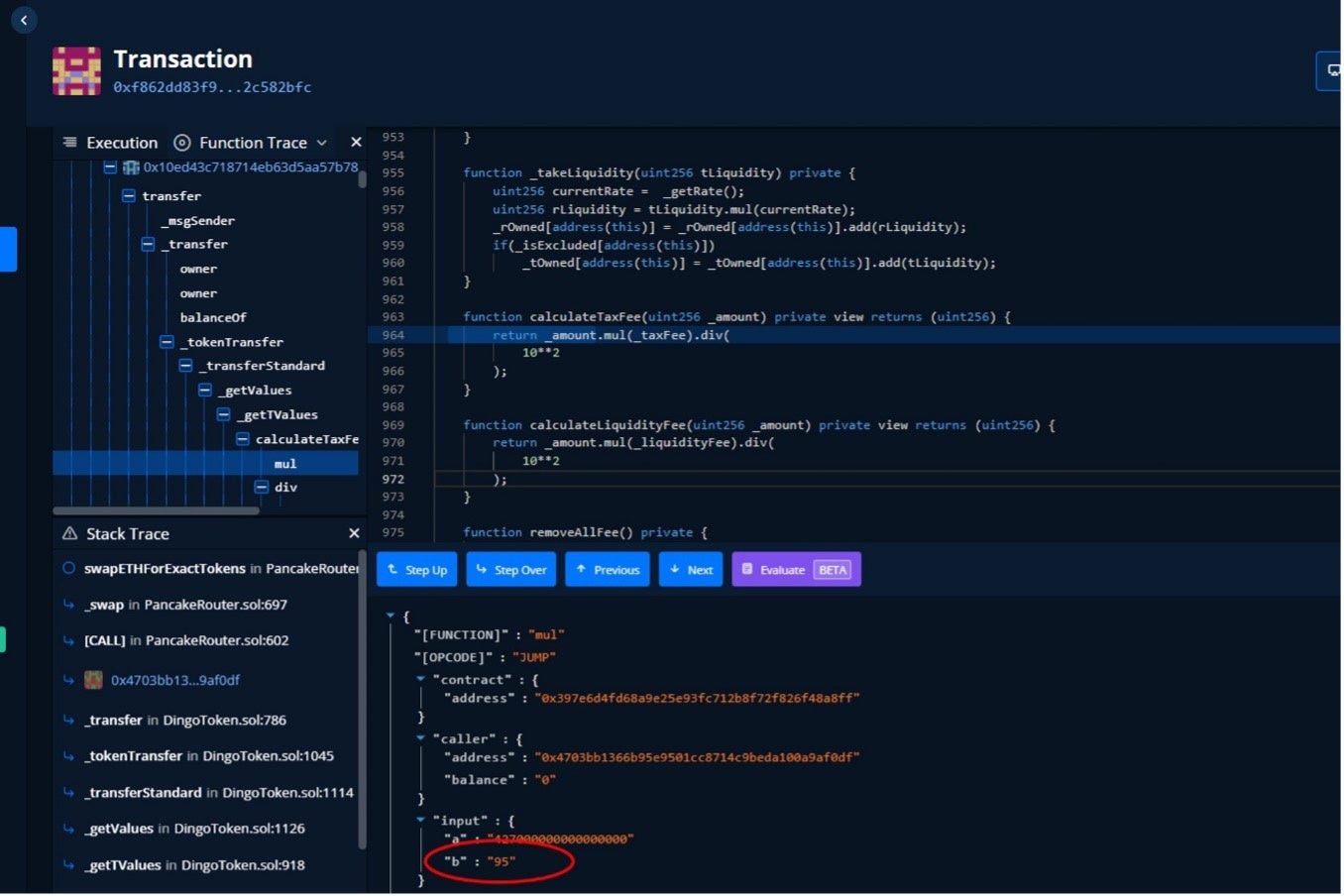Click the Evaluate BETA button
The height and width of the screenshot is (896, 1344).
click(796, 570)
